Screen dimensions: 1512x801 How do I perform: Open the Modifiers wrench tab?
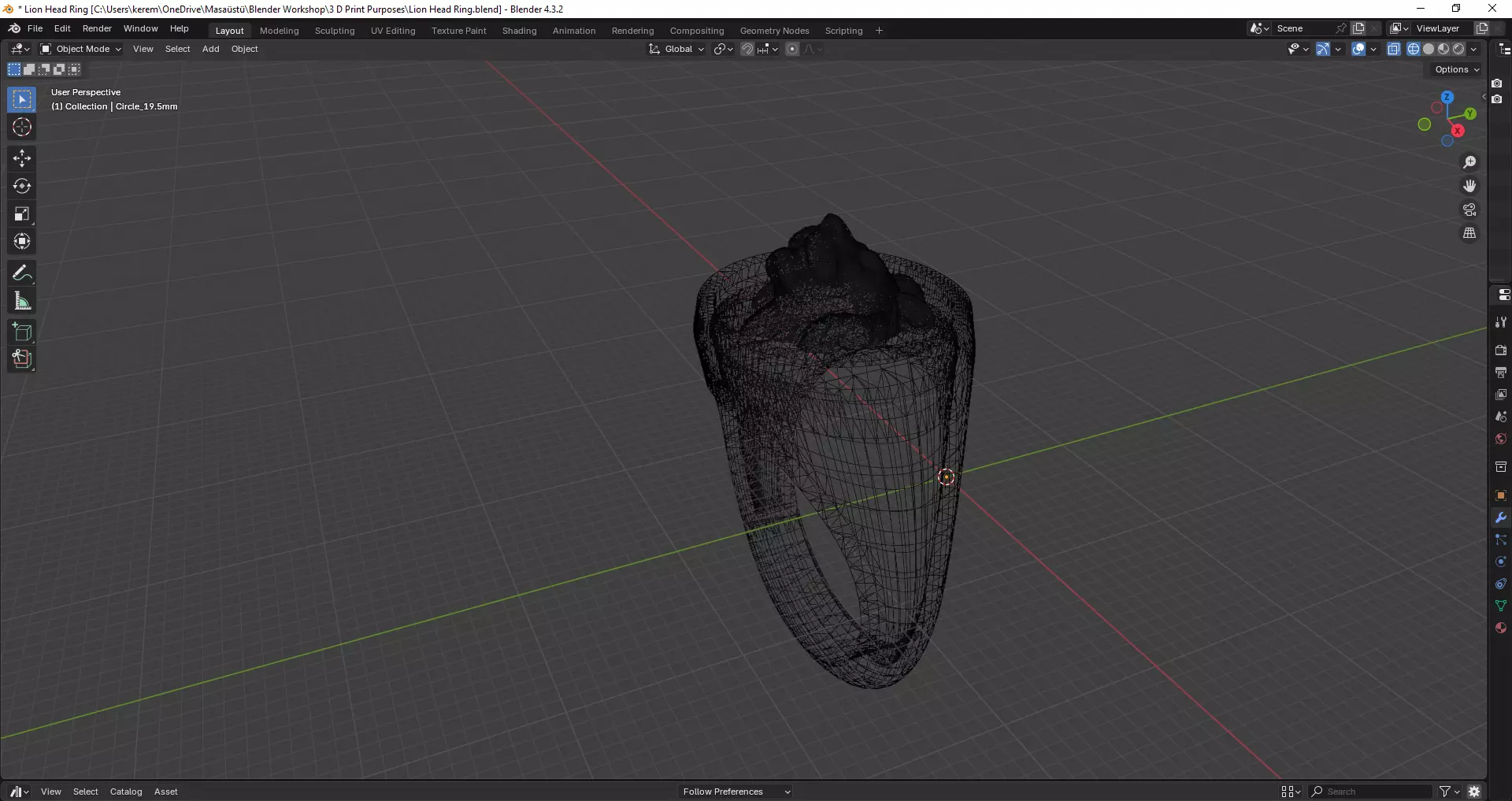coord(1501,517)
